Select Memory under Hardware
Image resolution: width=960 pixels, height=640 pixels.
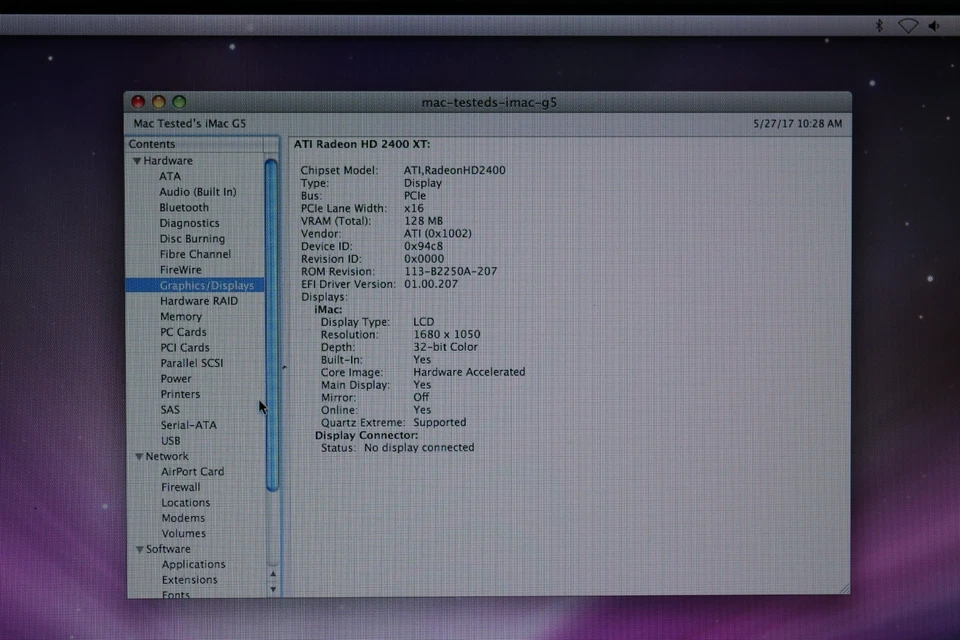(x=181, y=316)
